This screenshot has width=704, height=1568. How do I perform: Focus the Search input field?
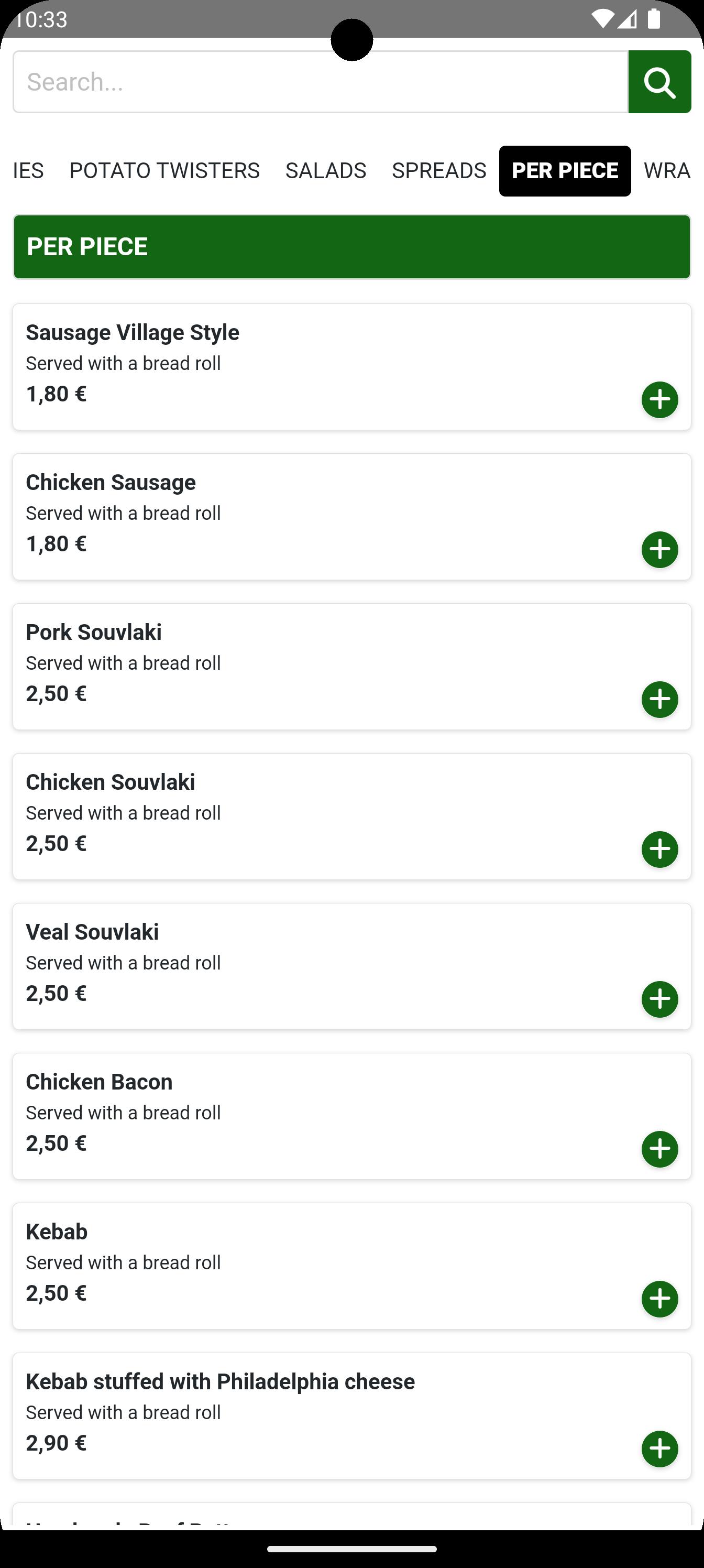(321, 82)
